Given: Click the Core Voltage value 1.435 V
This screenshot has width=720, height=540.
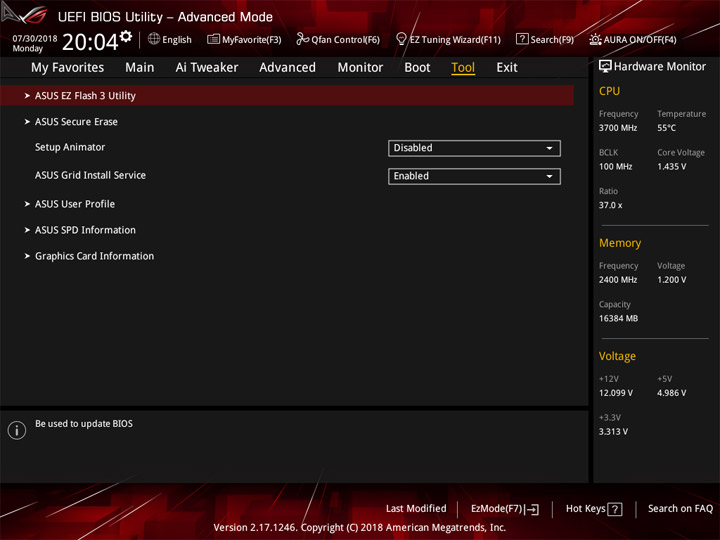Looking at the screenshot, I should pos(672,166).
